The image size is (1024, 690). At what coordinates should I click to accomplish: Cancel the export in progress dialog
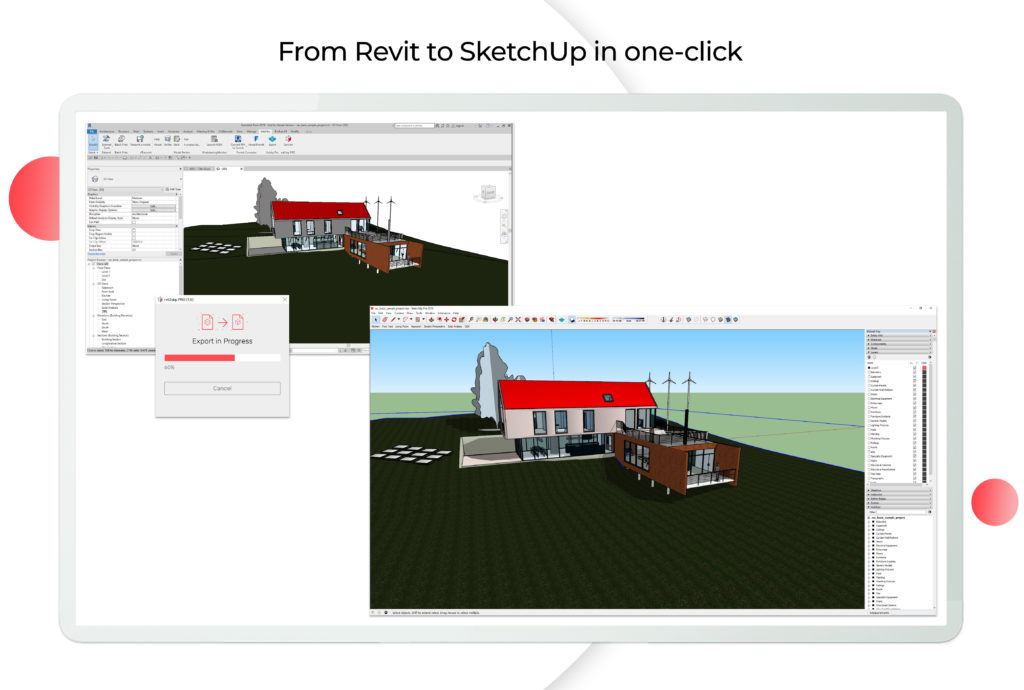[222, 388]
